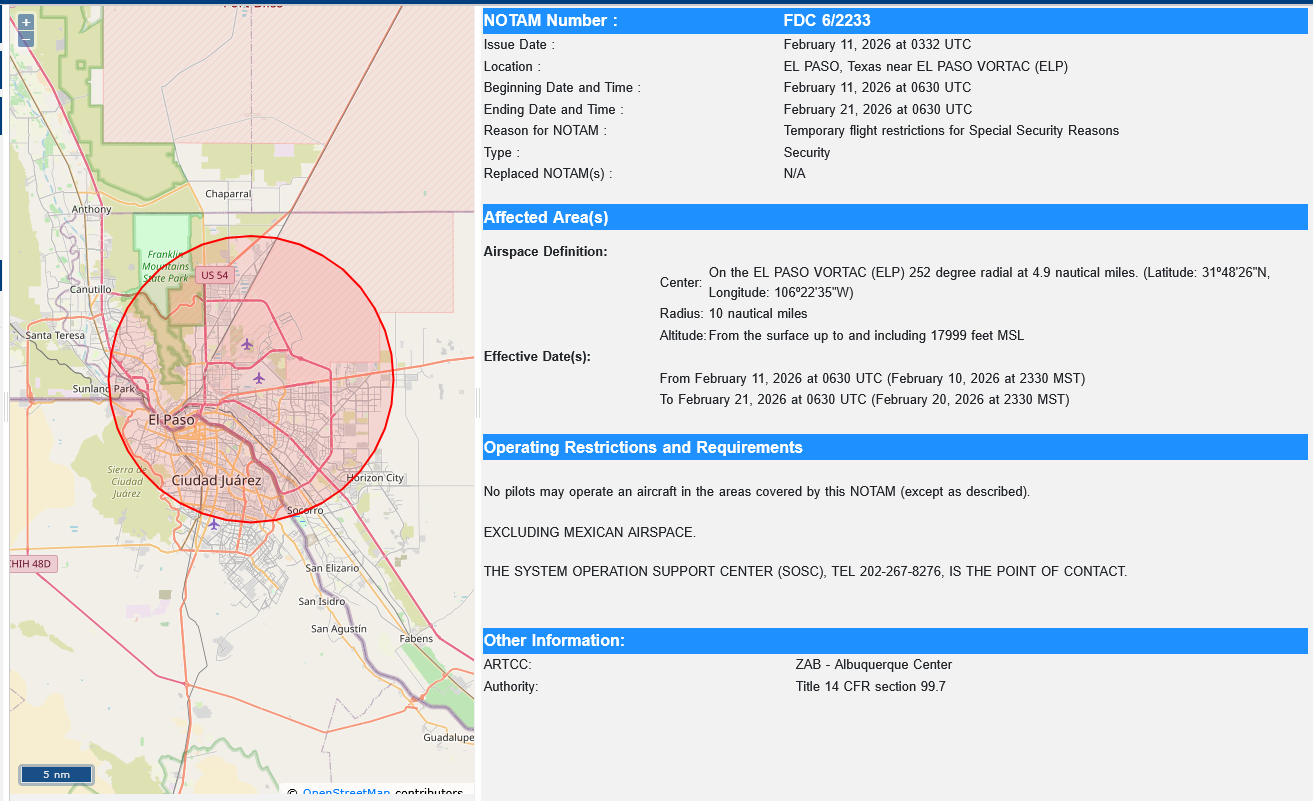
Task: Click the 'No pilots may operate' restriction sentence
Action: coord(757,492)
